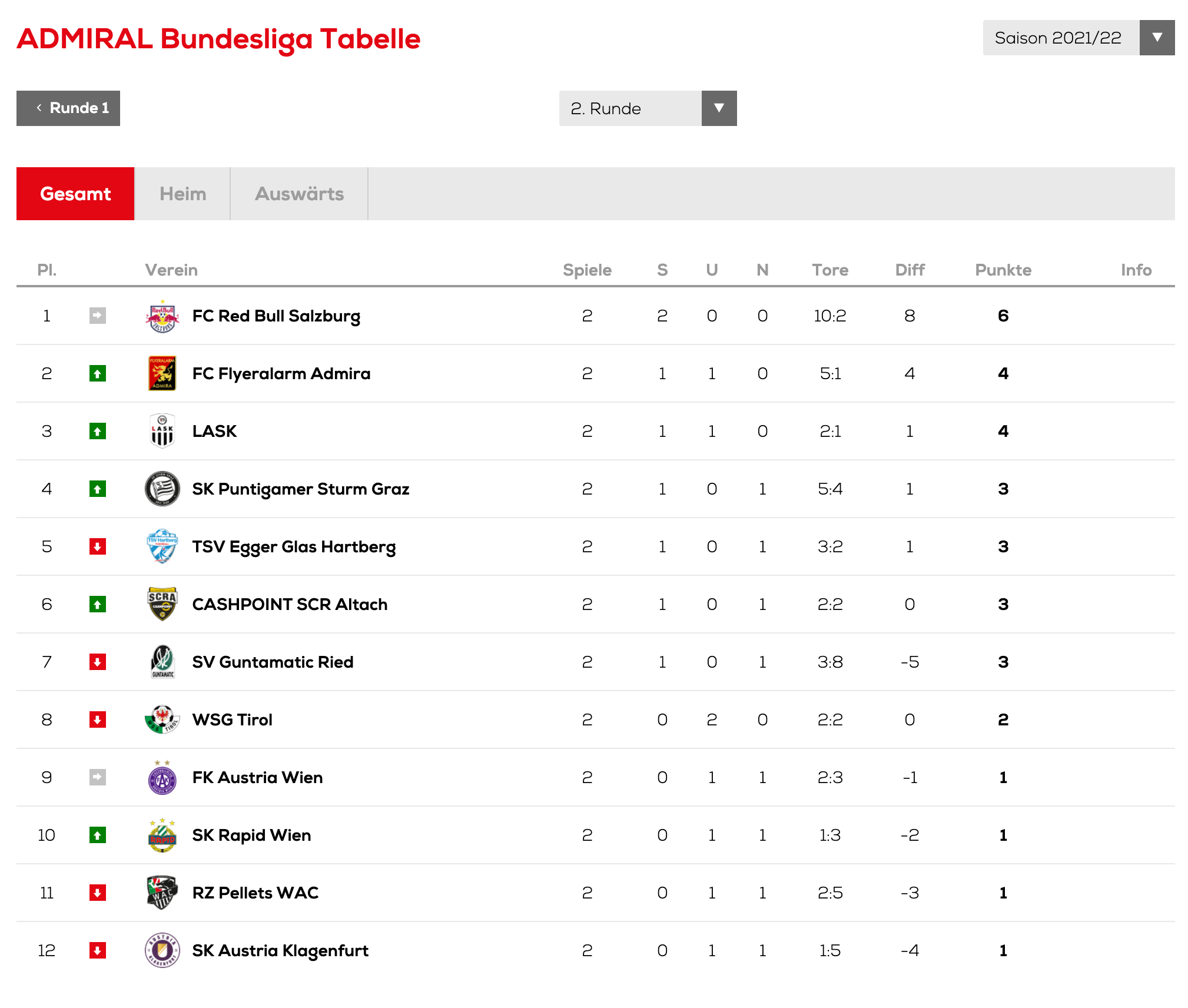Viewport: 1188px width, 1008px height.
Task: Switch to the Auswärts tab
Action: pos(299,194)
